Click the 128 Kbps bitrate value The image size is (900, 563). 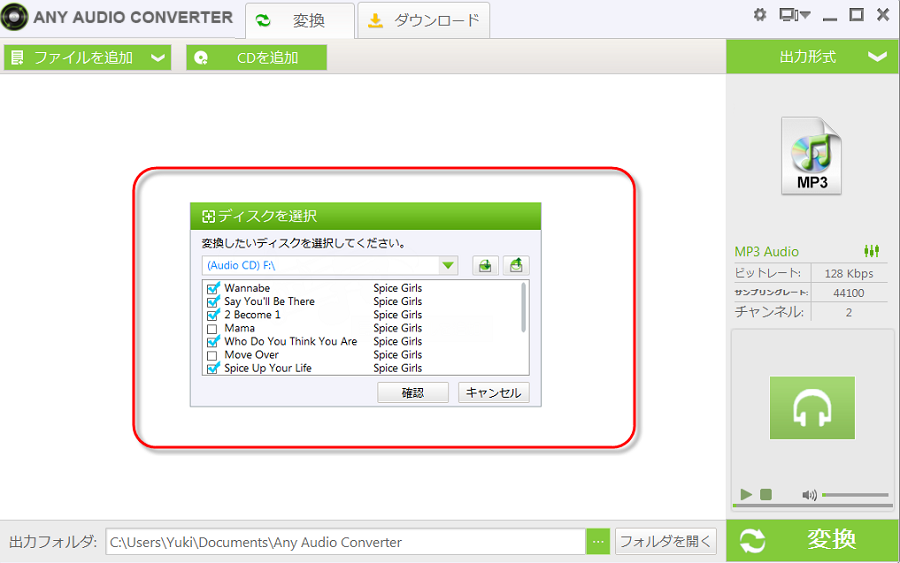click(849, 273)
